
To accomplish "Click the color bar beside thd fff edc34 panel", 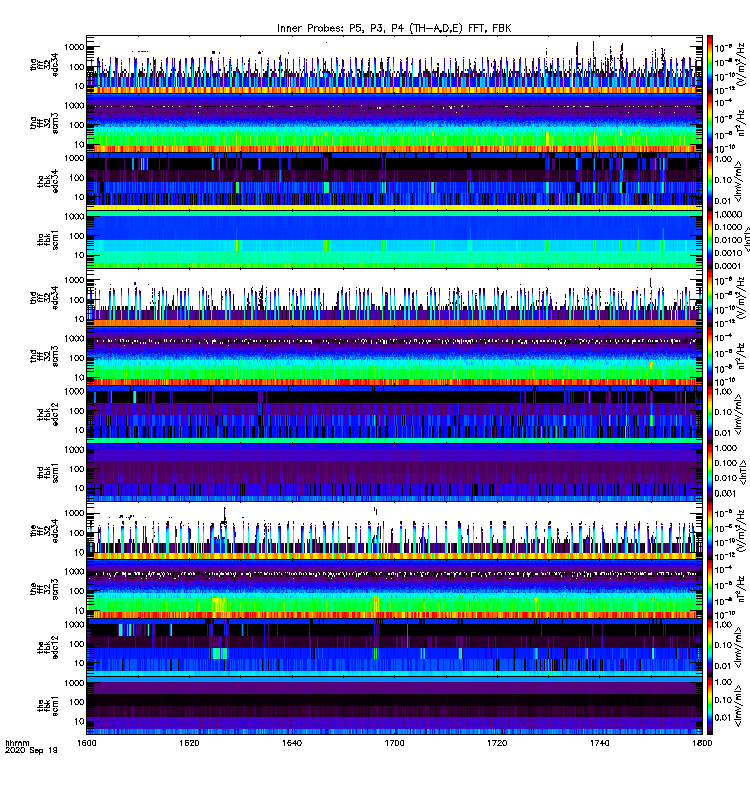I will [710, 297].
